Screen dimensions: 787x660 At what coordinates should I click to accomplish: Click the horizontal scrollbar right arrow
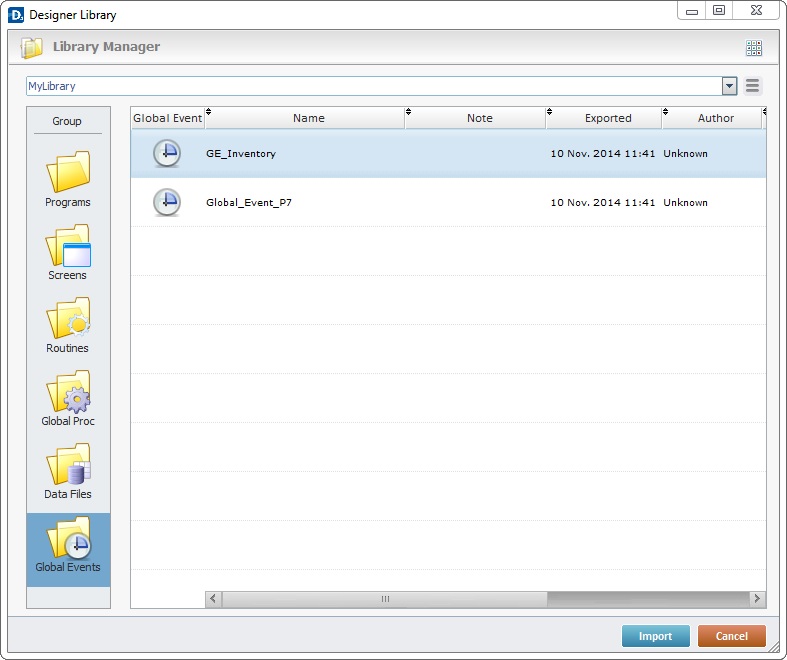point(757,598)
